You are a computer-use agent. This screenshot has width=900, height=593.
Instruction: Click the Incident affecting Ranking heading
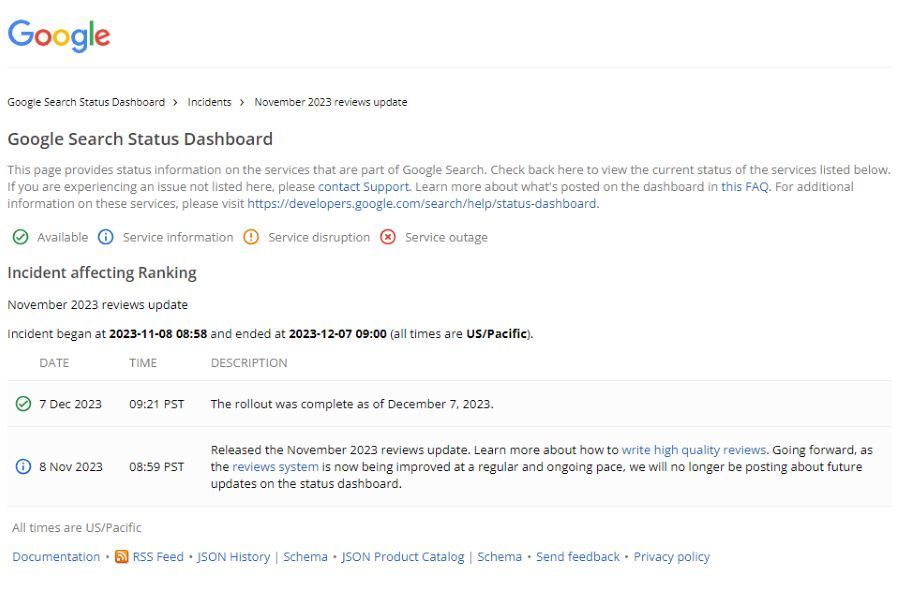coord(102,273)
